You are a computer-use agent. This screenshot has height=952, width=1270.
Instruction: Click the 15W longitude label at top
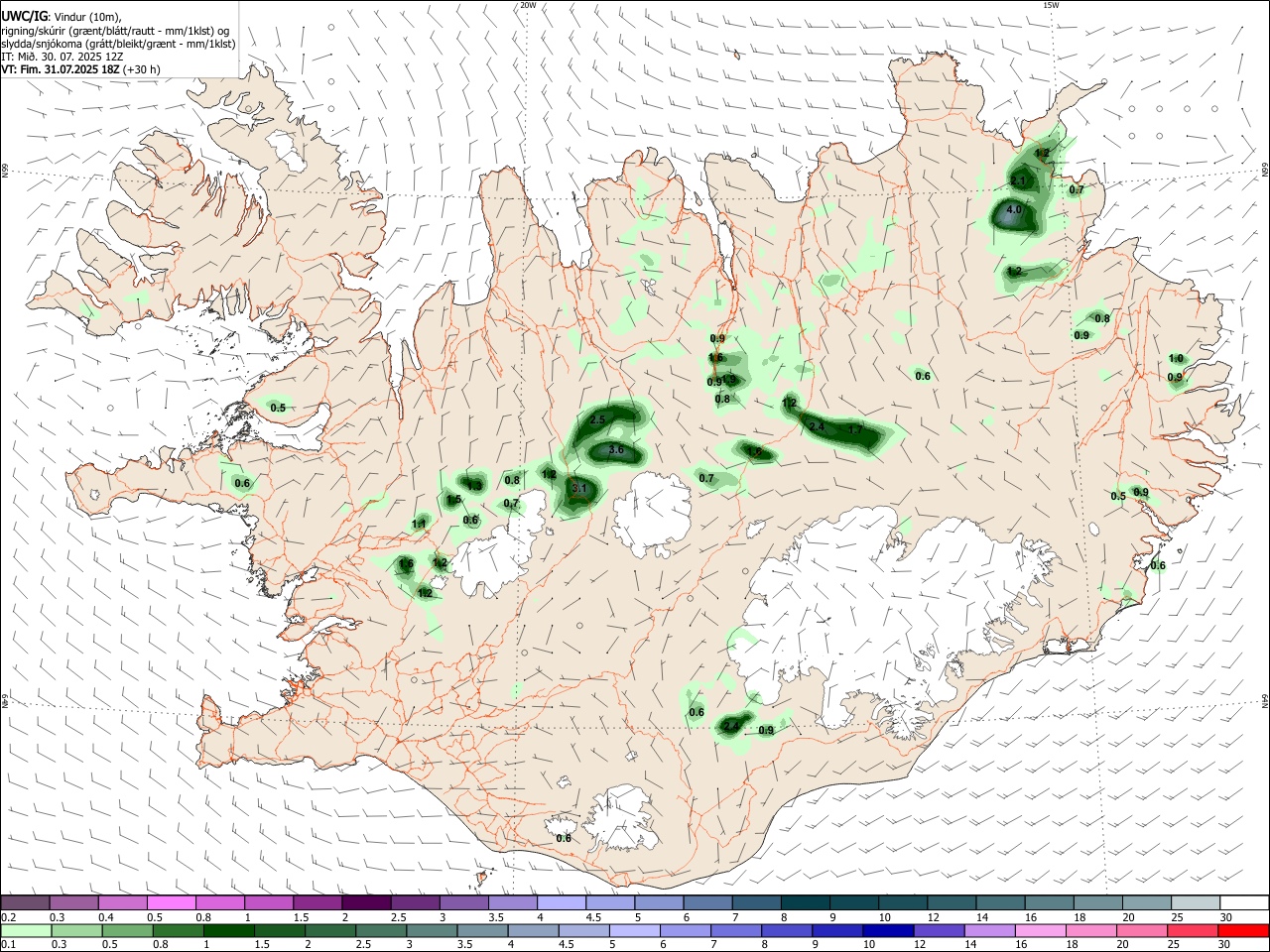pyautogui.click(x=1051, y=5)
